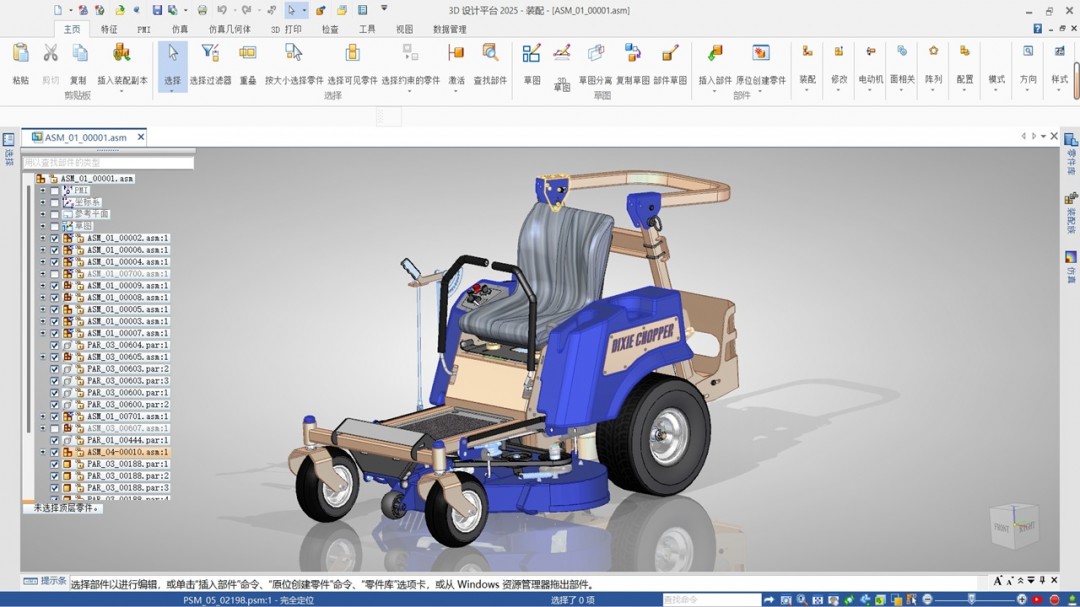Expand the ASM_01_00701.asm:1 node
Screen dimensions: 1080x607
pos(42,416)
